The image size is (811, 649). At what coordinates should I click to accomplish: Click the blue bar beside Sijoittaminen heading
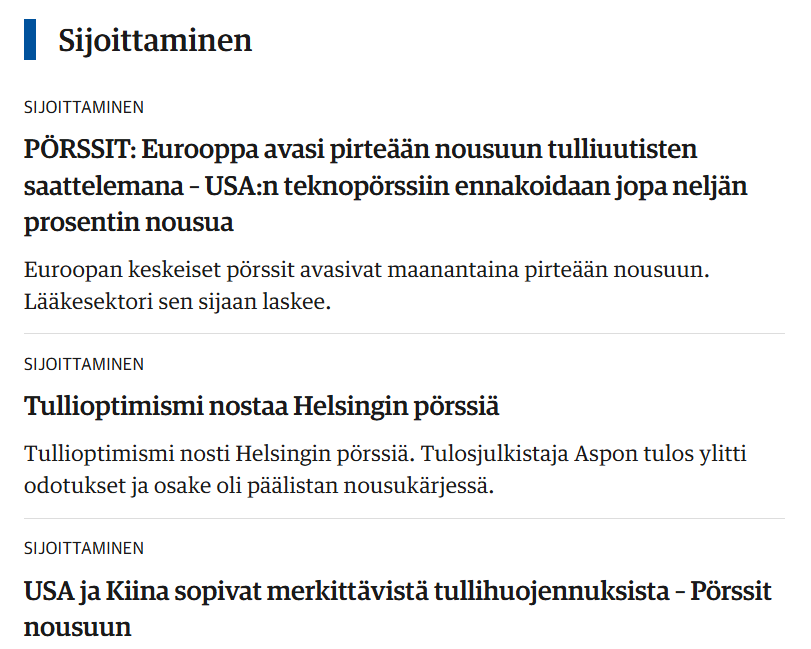point(30,39)
